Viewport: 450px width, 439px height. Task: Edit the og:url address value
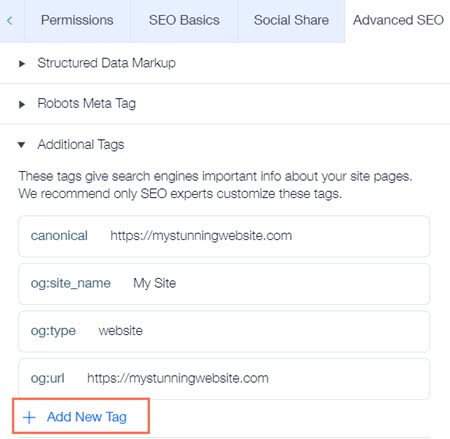point(178,378)
